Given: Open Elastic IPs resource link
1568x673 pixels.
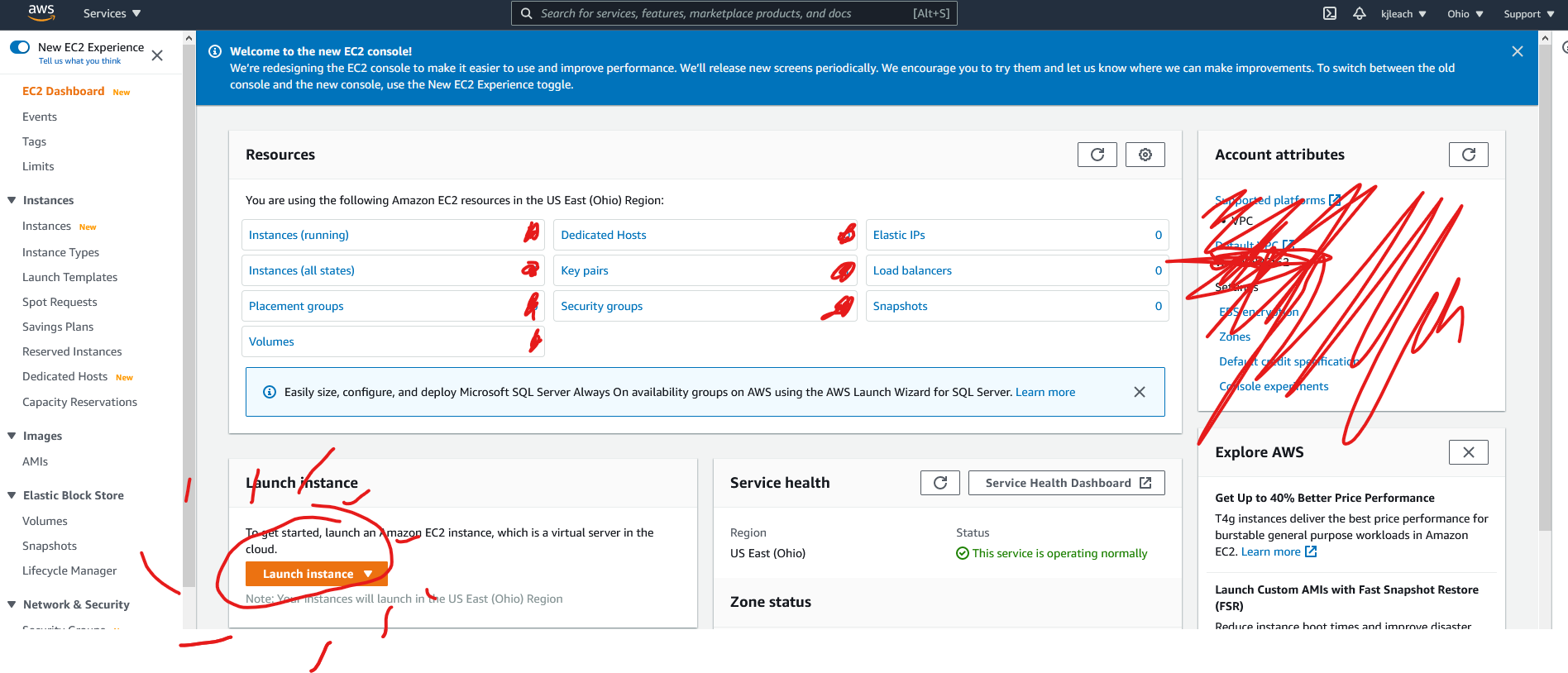Looking at the screenshot, I should [899, 235].
